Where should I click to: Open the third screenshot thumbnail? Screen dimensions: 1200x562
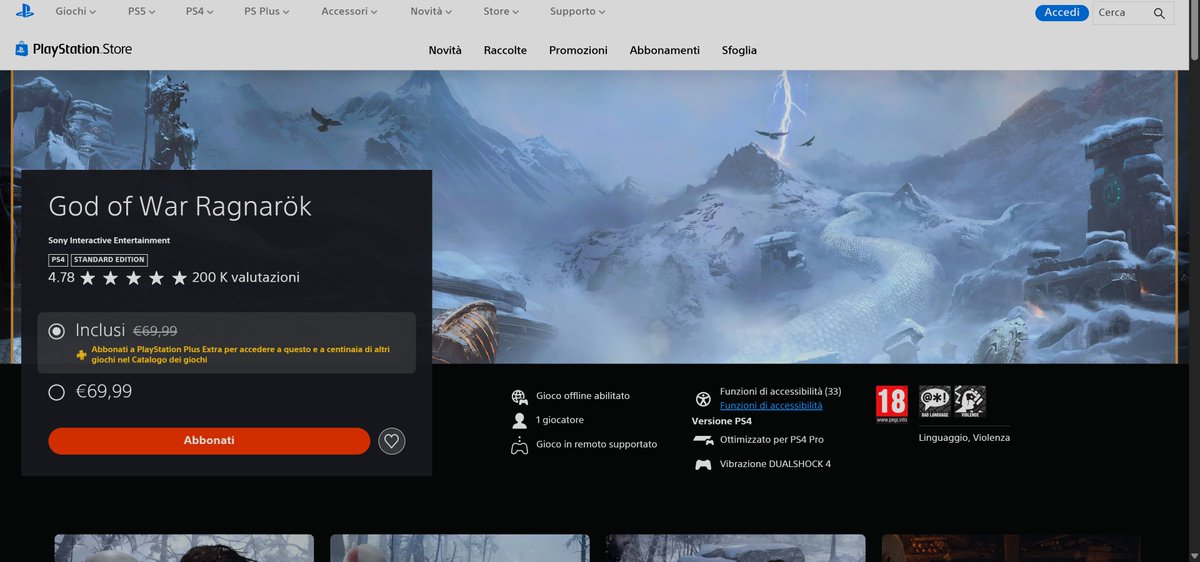(735, 548)
